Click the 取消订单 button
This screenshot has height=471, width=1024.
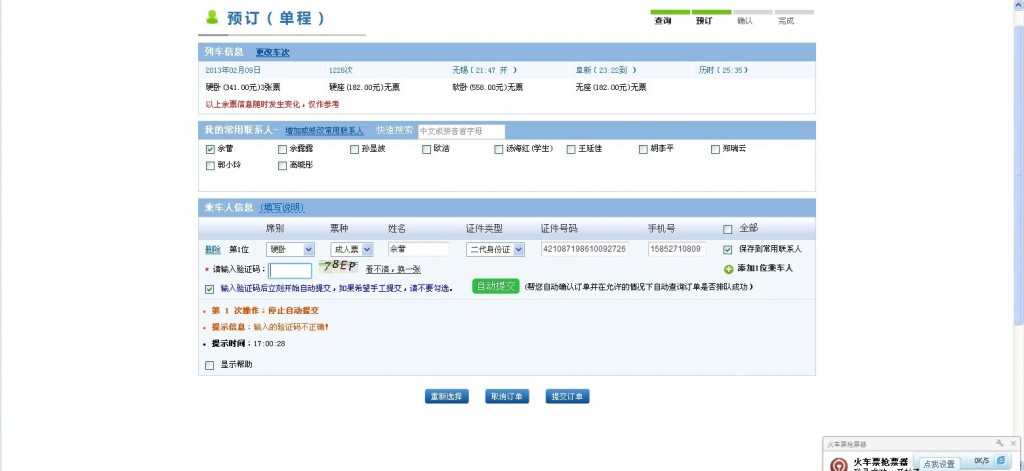tap(507, 397)
